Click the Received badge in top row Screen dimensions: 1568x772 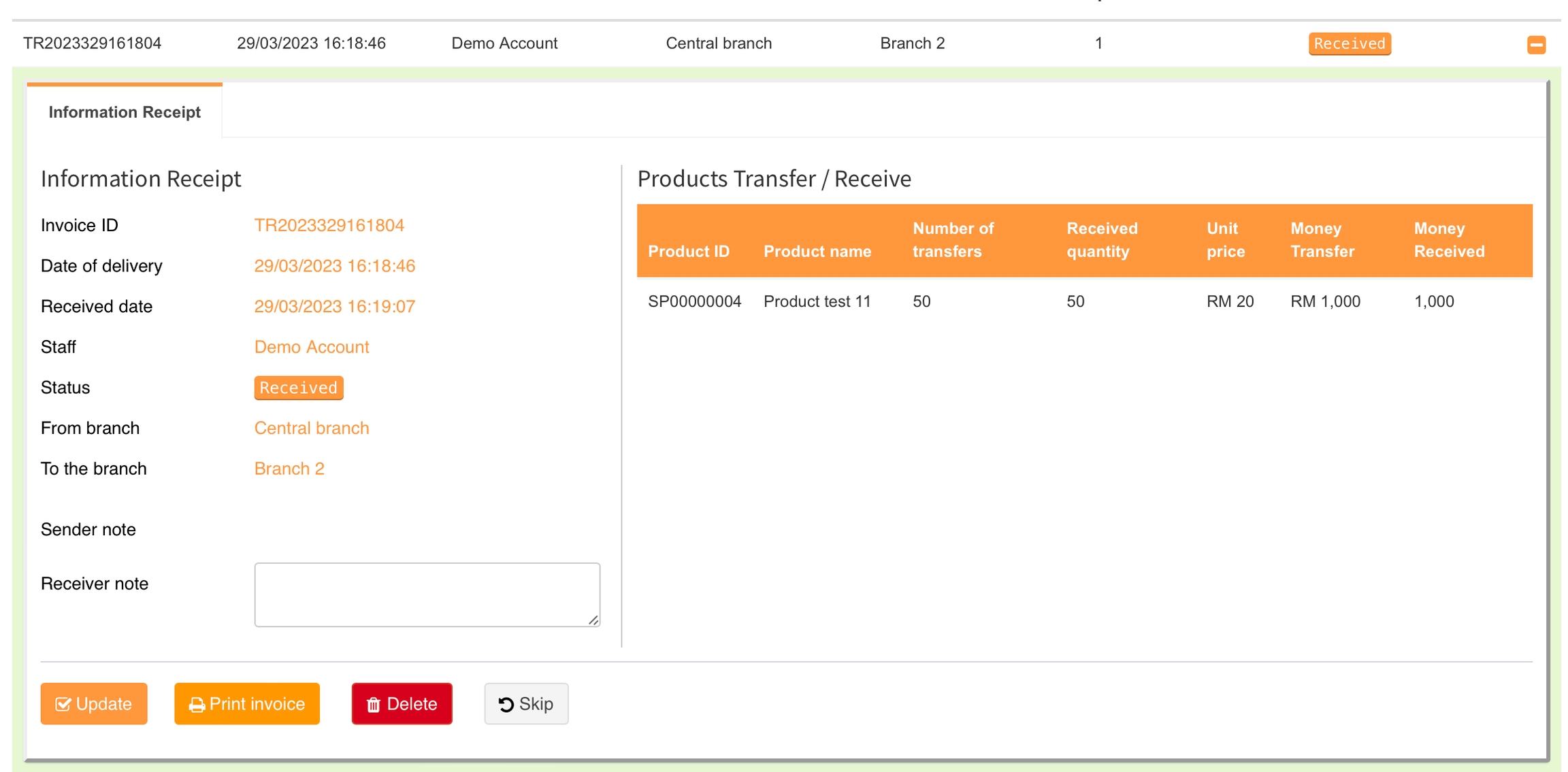coord(1349,44)
